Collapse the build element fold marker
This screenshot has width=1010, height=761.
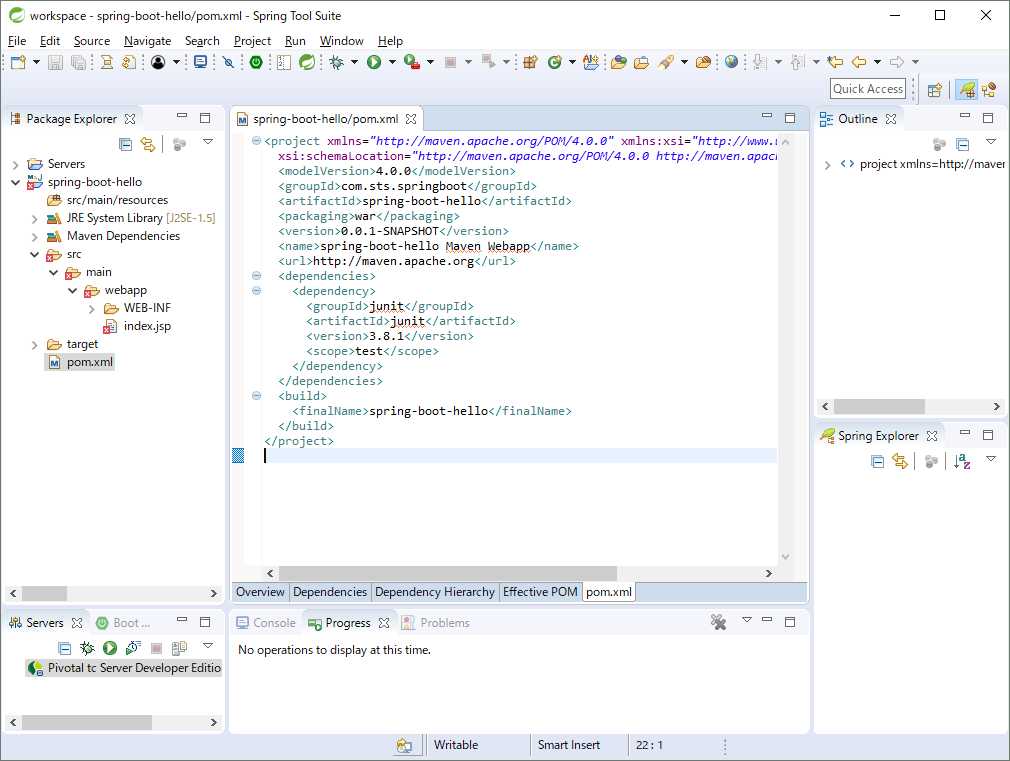(x=256, y=396)
